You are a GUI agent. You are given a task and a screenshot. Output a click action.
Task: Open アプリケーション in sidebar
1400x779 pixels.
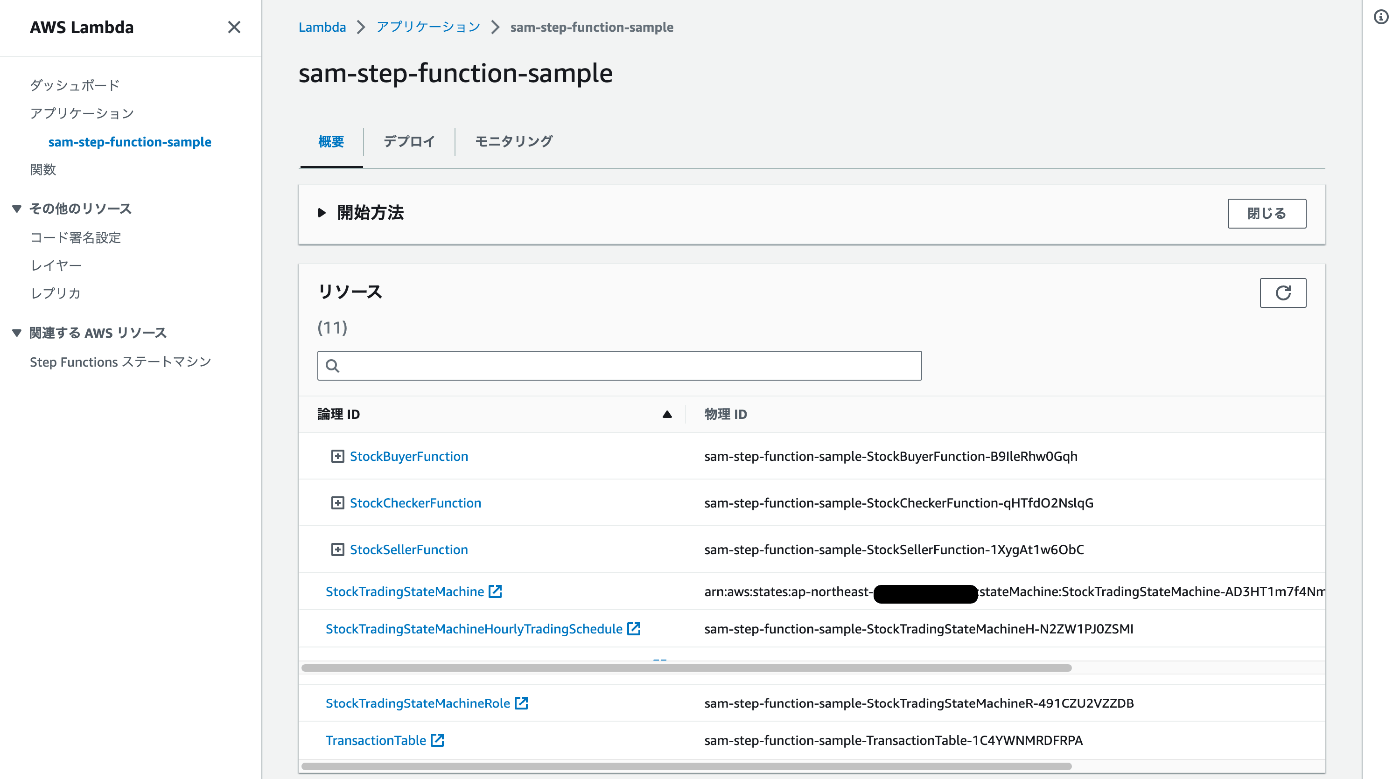click(x=82, y=114)
